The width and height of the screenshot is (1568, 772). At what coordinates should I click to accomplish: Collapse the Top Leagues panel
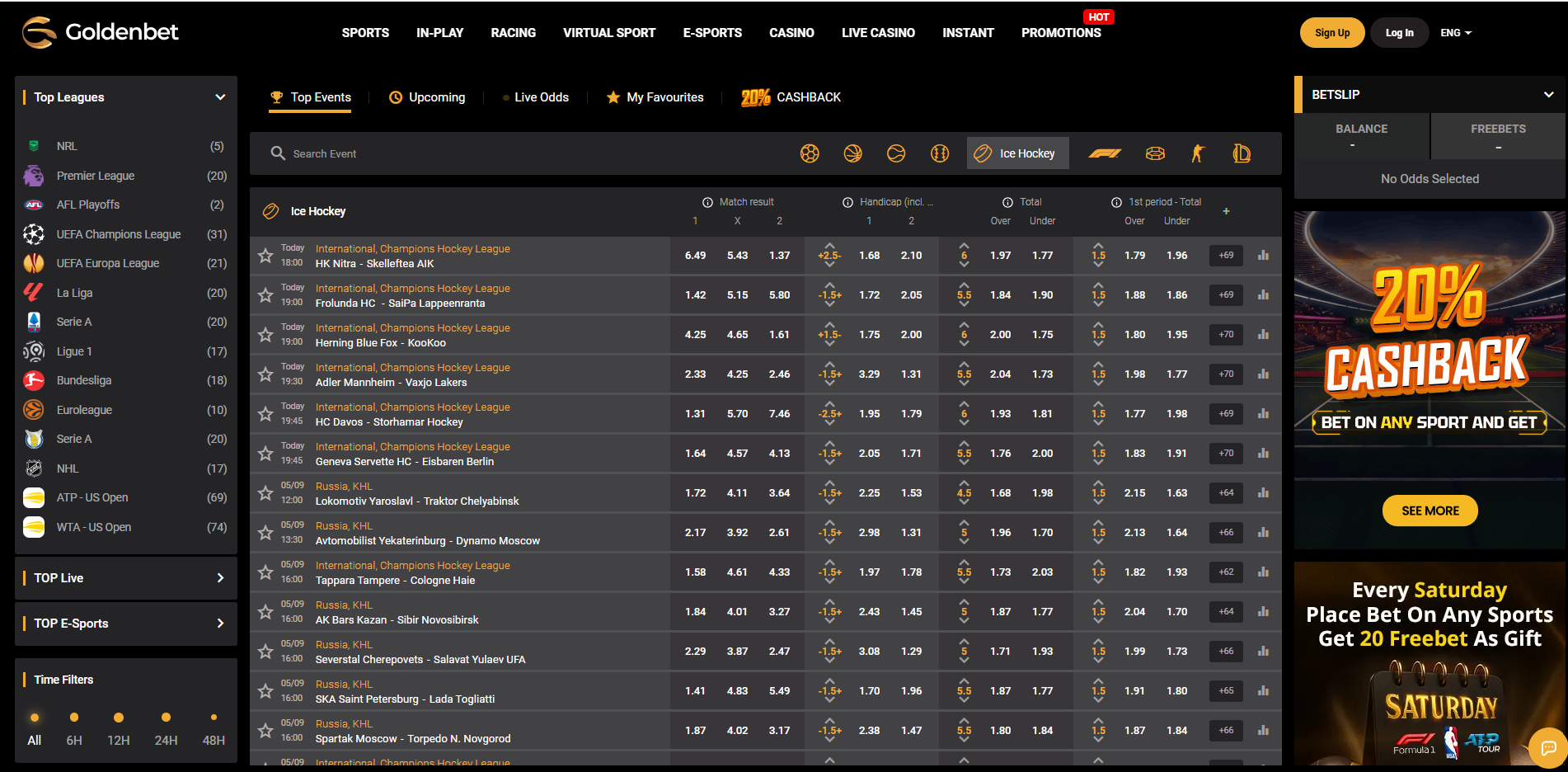tap(220, 97)
